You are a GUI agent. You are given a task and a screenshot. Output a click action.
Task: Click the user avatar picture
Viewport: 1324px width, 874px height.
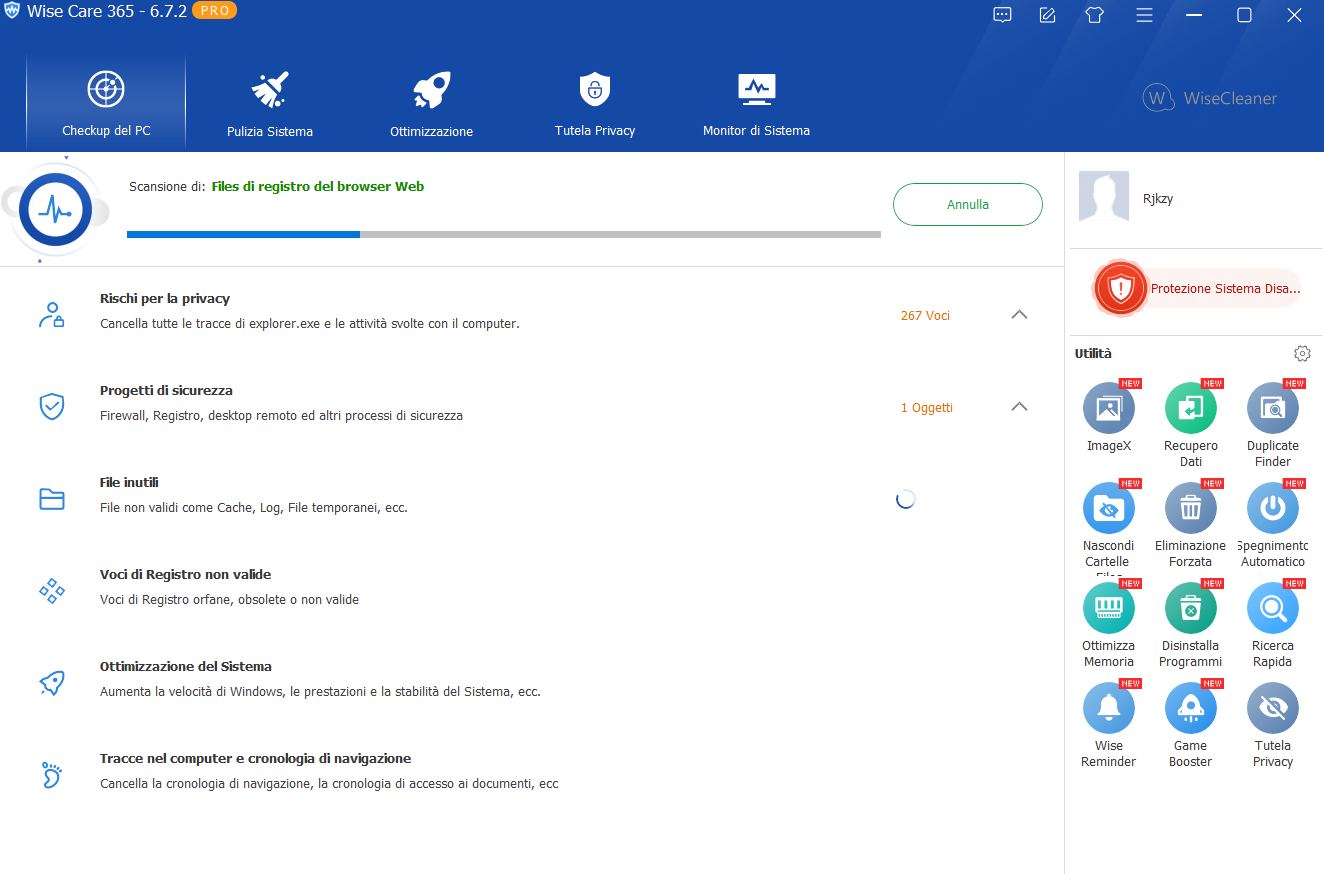point(1104,196)
